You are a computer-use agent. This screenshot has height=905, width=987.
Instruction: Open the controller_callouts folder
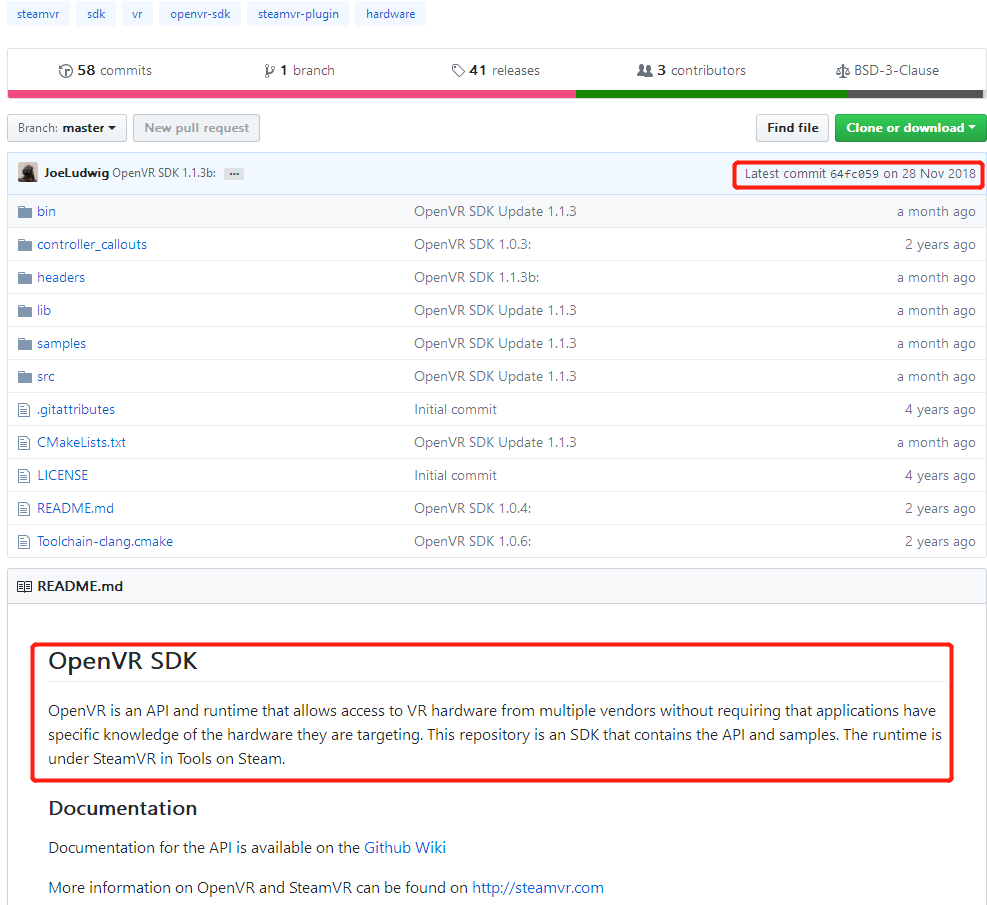92,244
